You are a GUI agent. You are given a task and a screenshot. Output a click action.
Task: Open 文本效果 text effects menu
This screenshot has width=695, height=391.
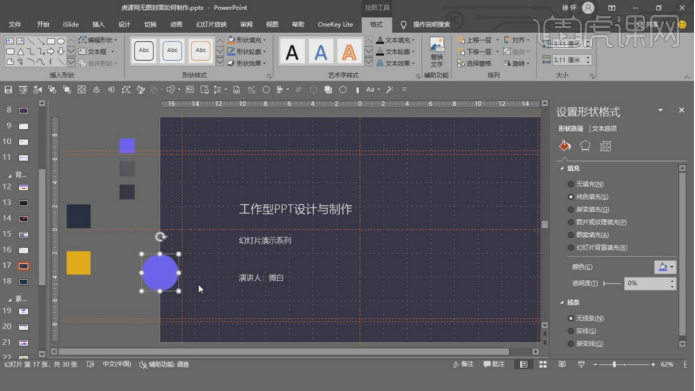click(x=396, y=63)
